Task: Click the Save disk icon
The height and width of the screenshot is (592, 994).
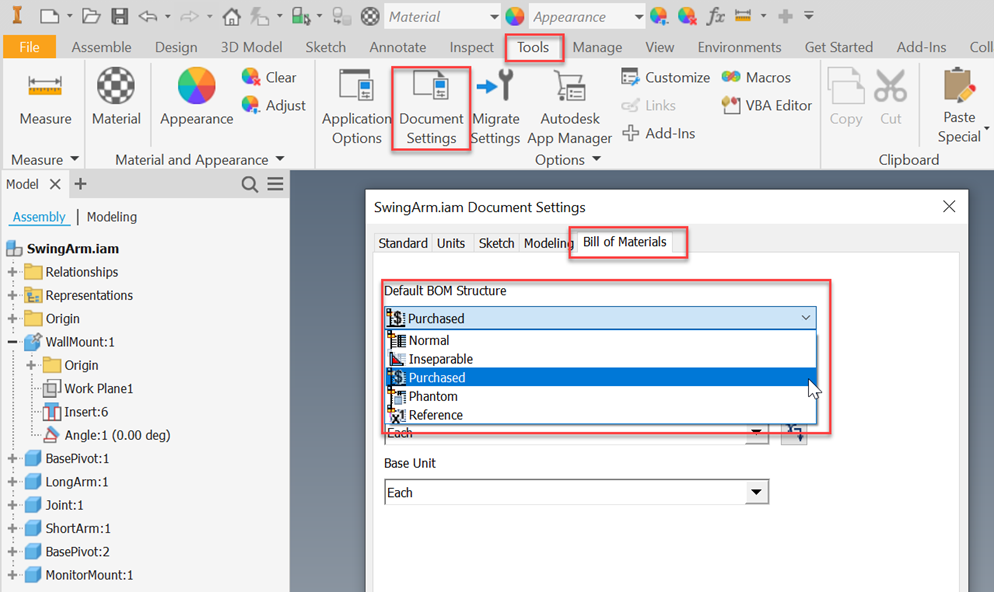Action: 120,16
